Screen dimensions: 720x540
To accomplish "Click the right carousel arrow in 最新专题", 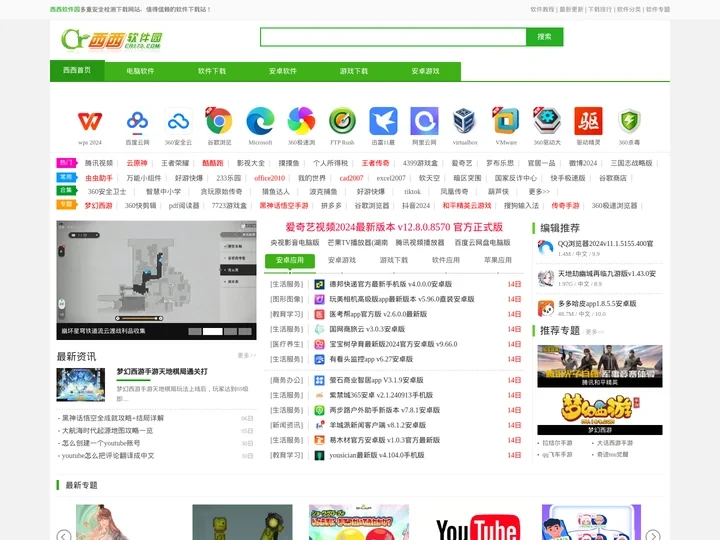I will click(x=652, y=535).
